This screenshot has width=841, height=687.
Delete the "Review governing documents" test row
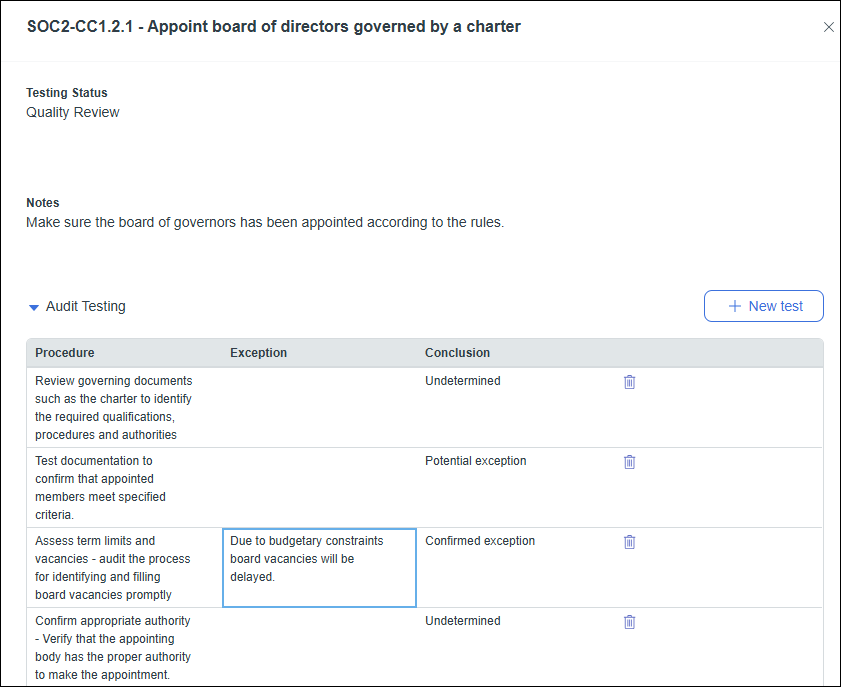coord(629,381)
